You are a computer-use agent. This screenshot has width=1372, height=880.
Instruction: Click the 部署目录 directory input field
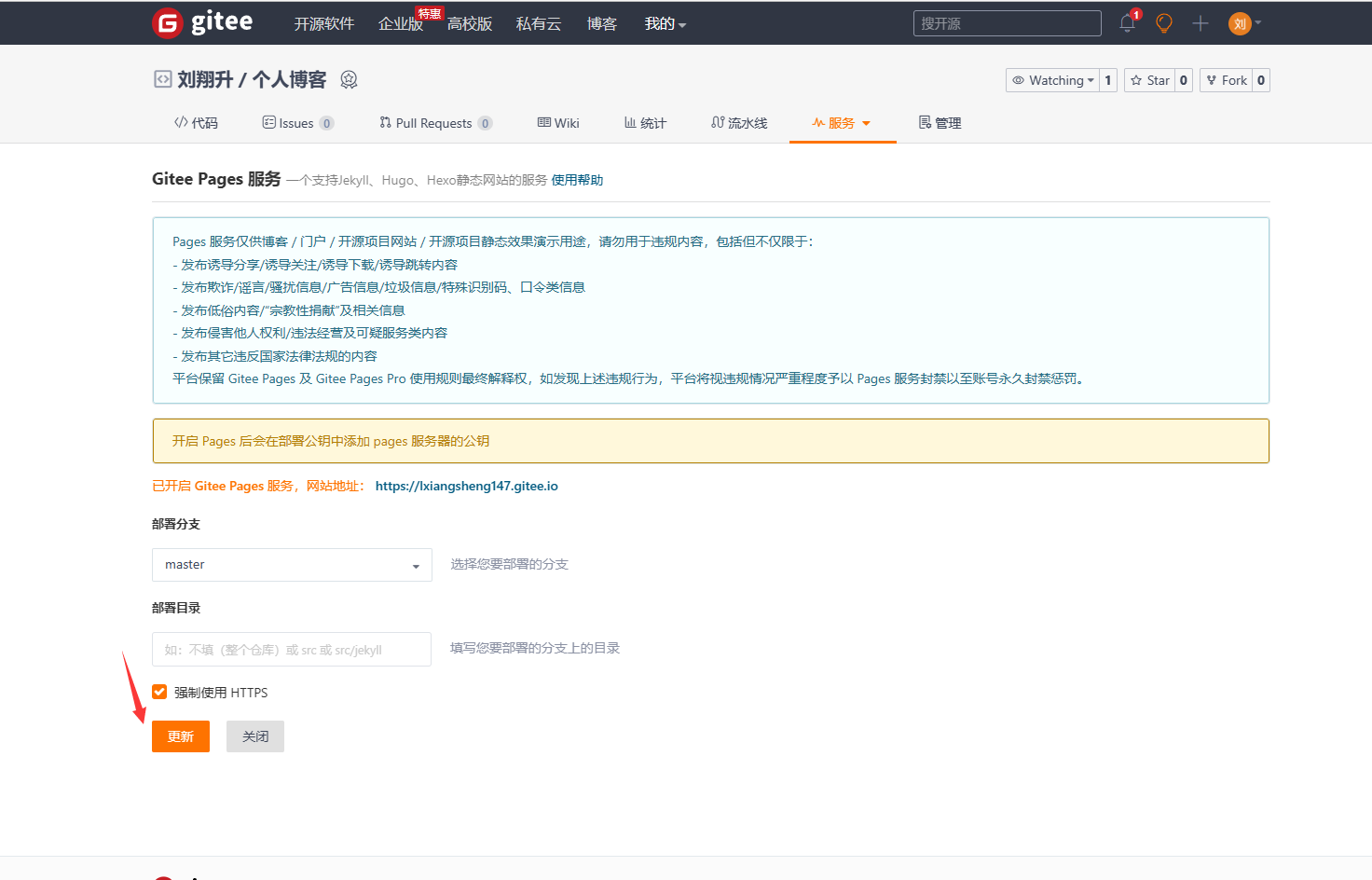(292, 650)
